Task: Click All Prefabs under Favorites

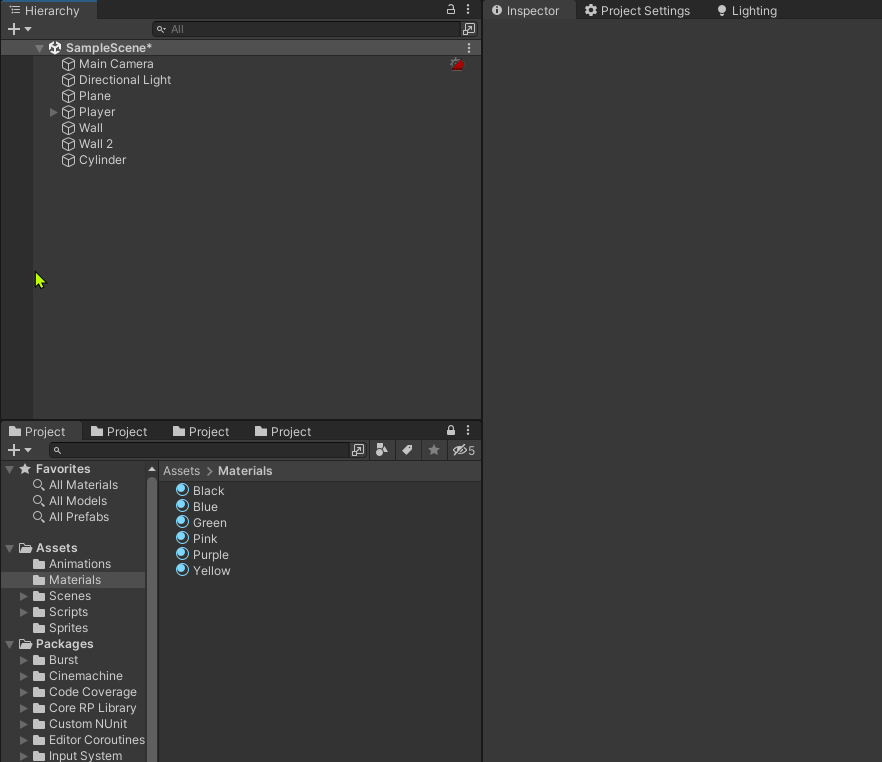Action: tap(77, 517)
